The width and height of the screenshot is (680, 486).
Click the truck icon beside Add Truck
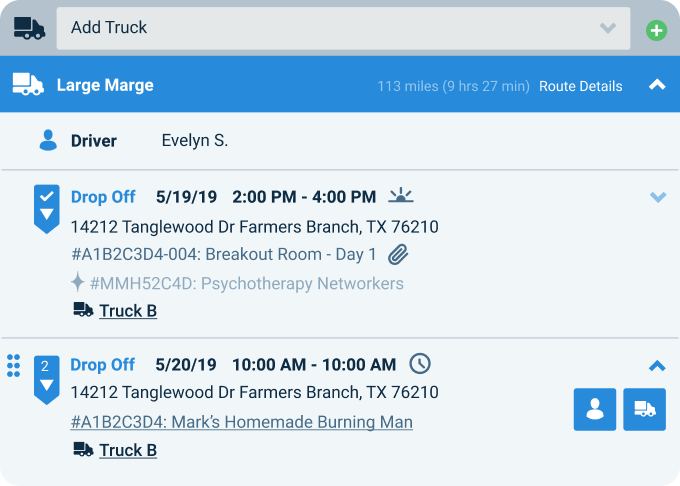[29, 28]
